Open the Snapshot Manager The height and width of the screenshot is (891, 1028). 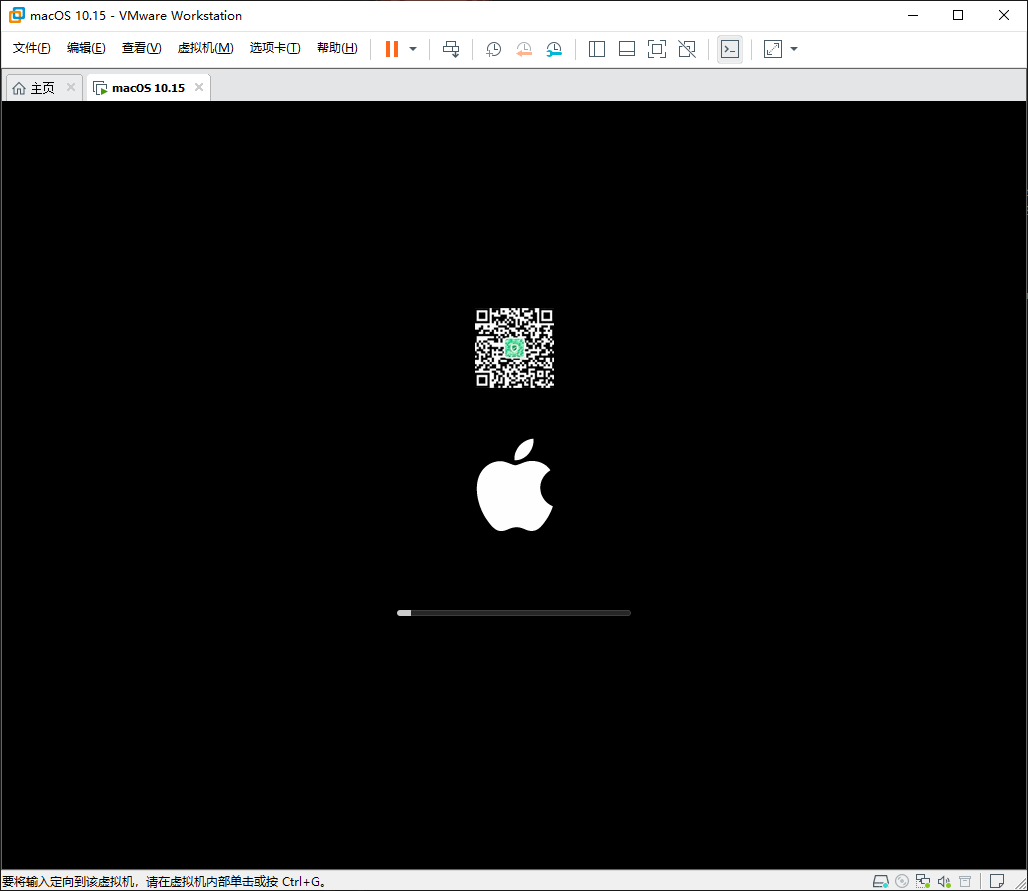(554, 49)
